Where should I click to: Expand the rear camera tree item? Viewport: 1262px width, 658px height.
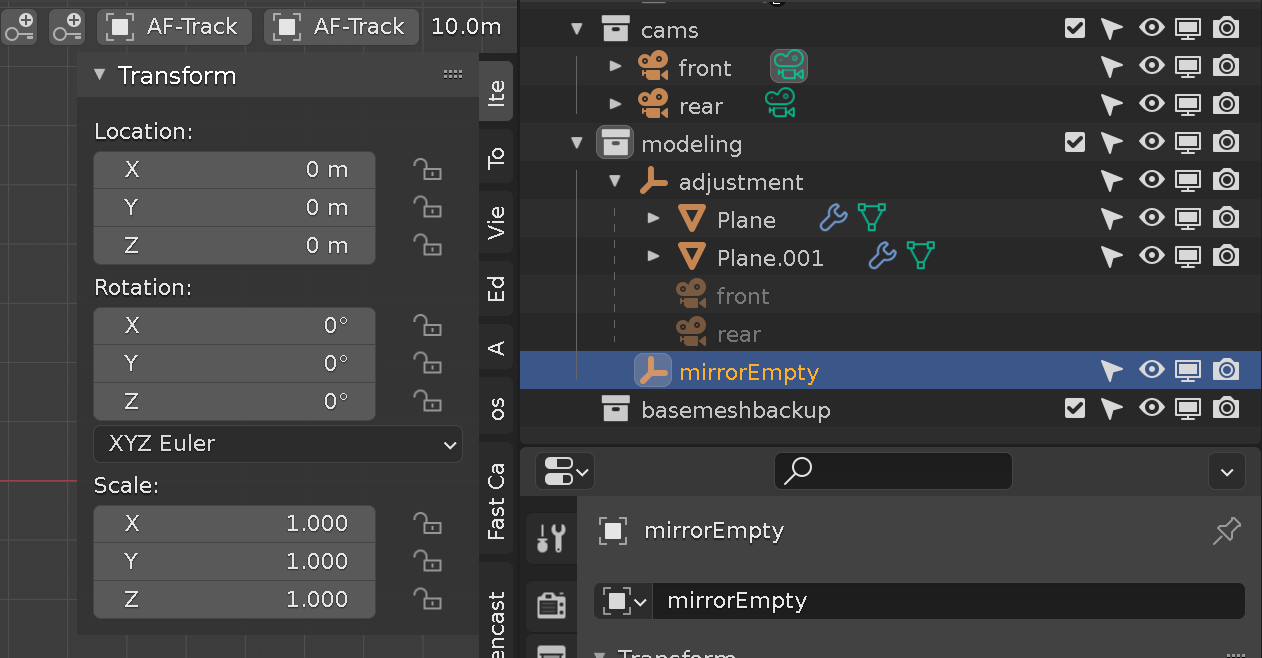[616, 105]
